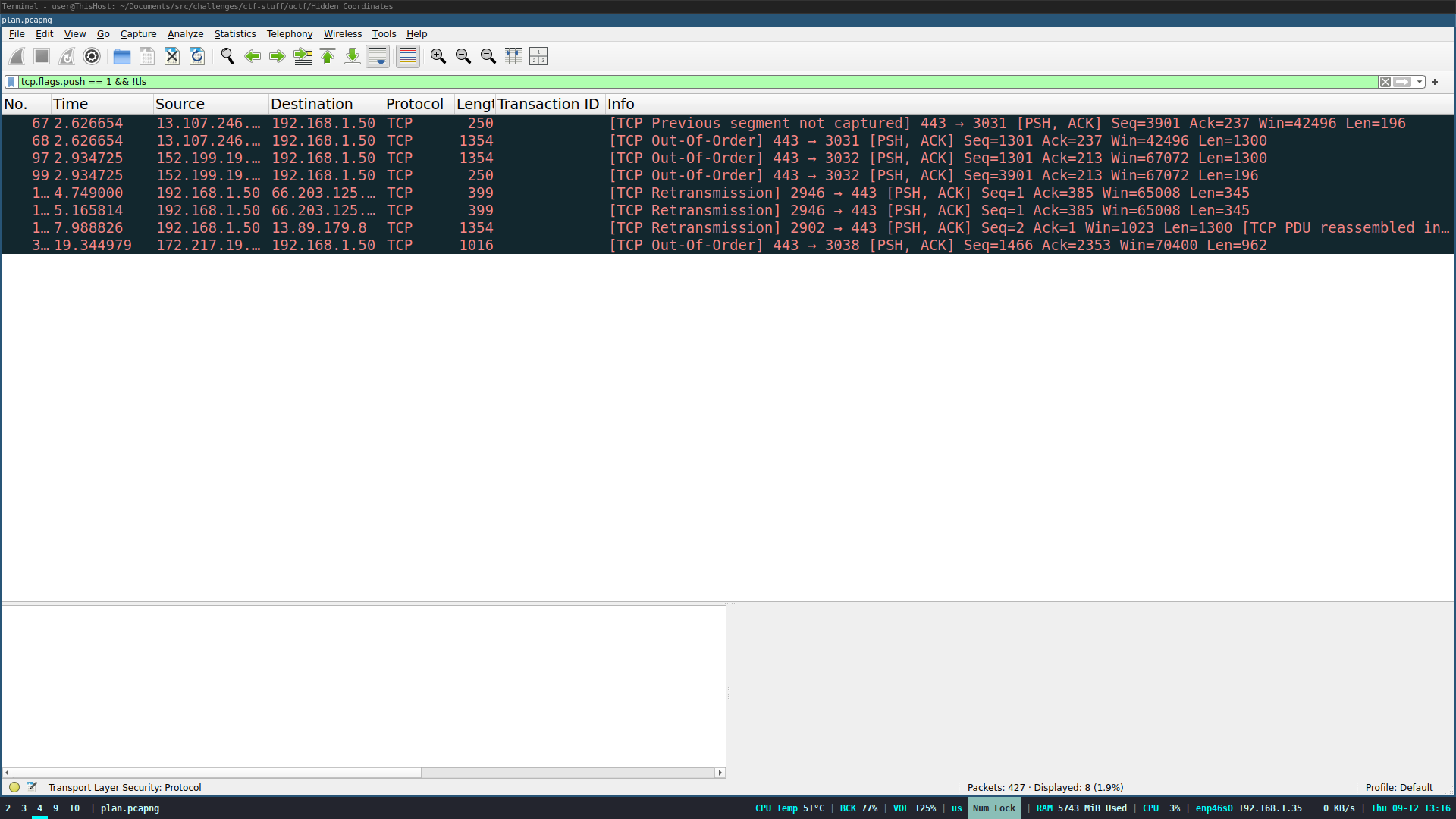
Task: Open capture options gear icon
Action: tap(92, 56)
